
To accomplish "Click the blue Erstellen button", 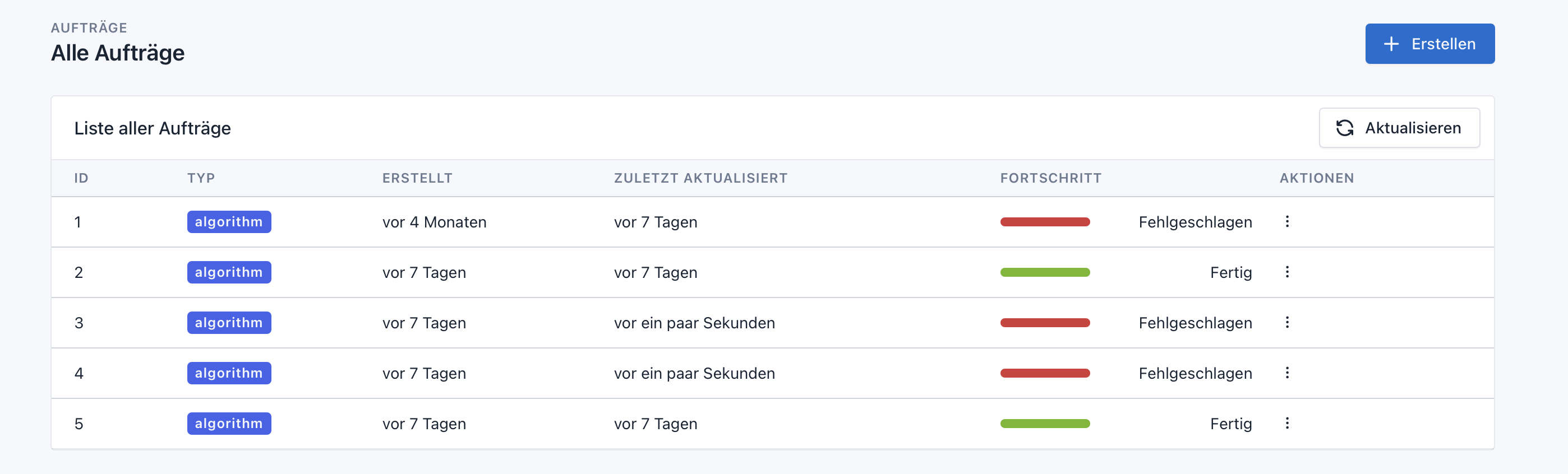I will [x=1429, y=44].
